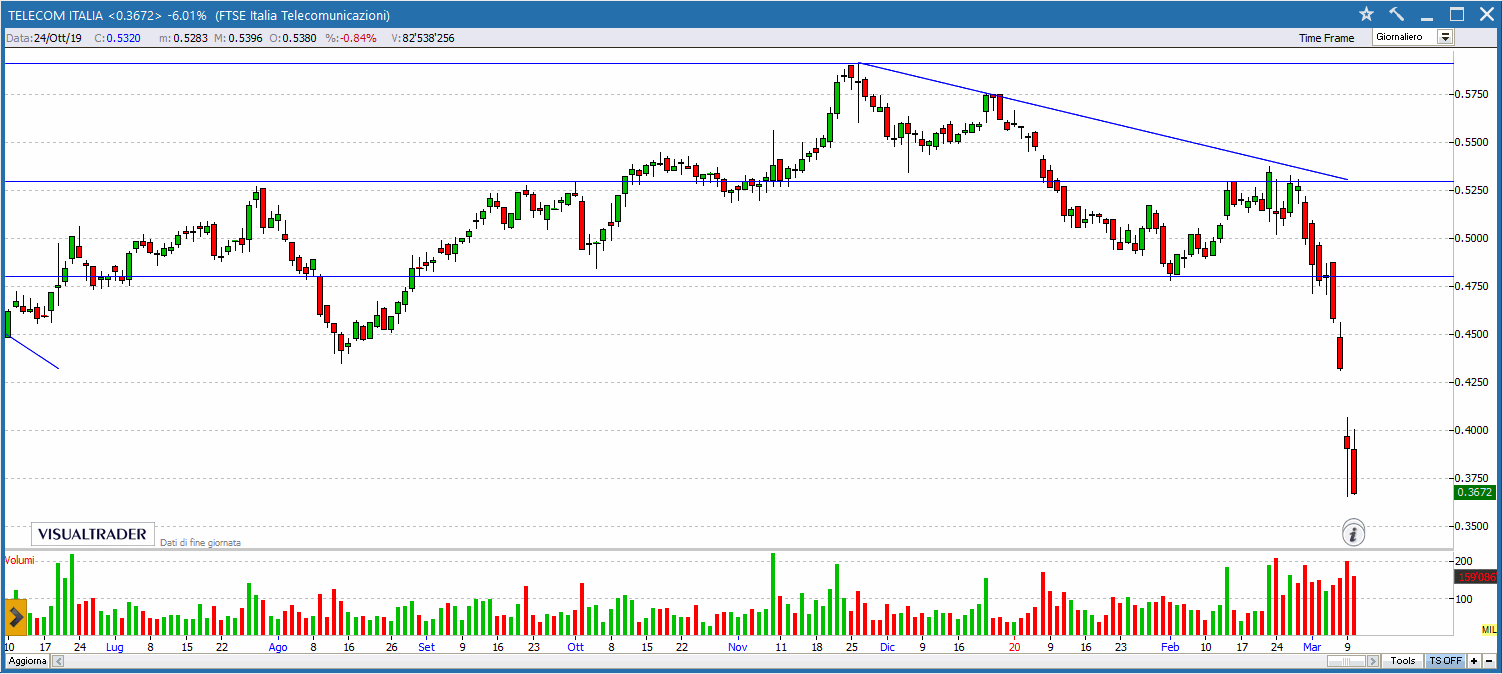1502x674 pixels.
Task: Click the volume reading 82'538'256
Action: pos(428,38)
